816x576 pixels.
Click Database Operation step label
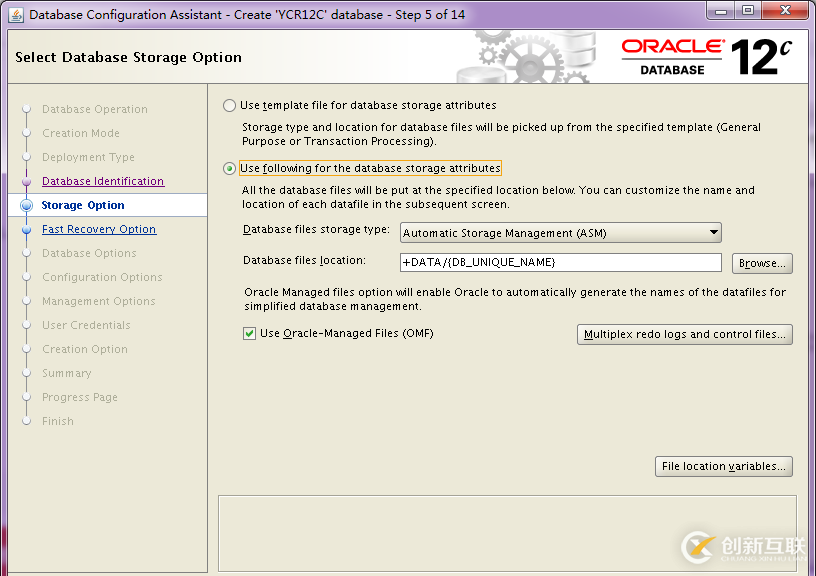95,109
